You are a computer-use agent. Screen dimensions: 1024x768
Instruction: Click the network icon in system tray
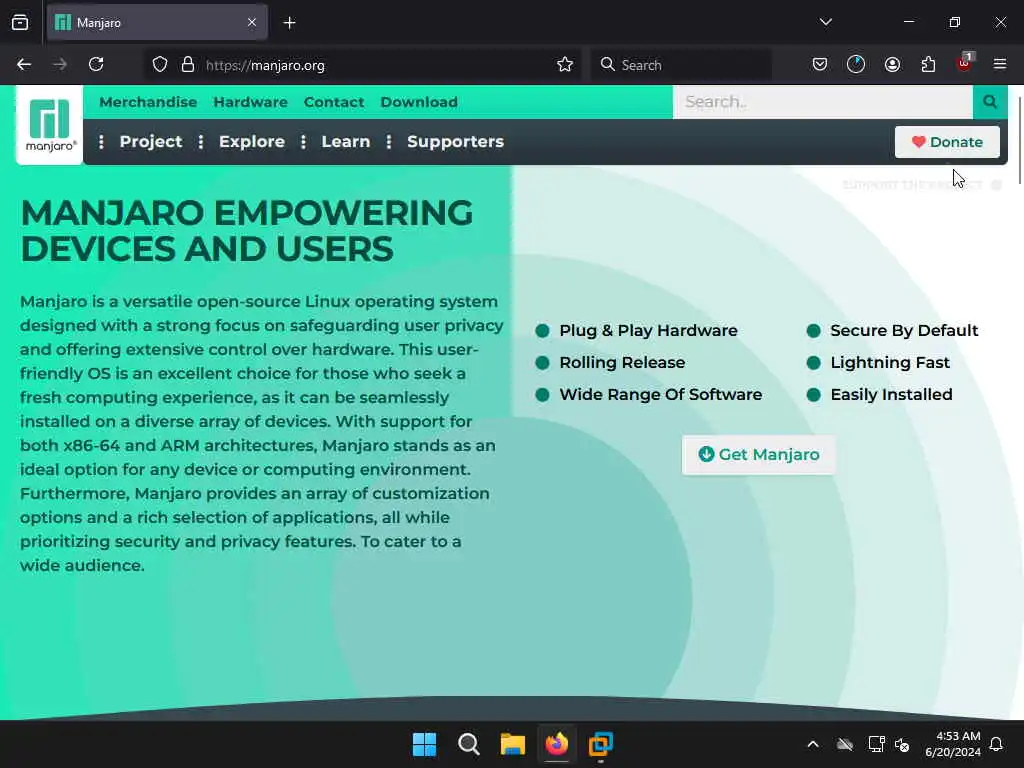(x=876, y=744)
